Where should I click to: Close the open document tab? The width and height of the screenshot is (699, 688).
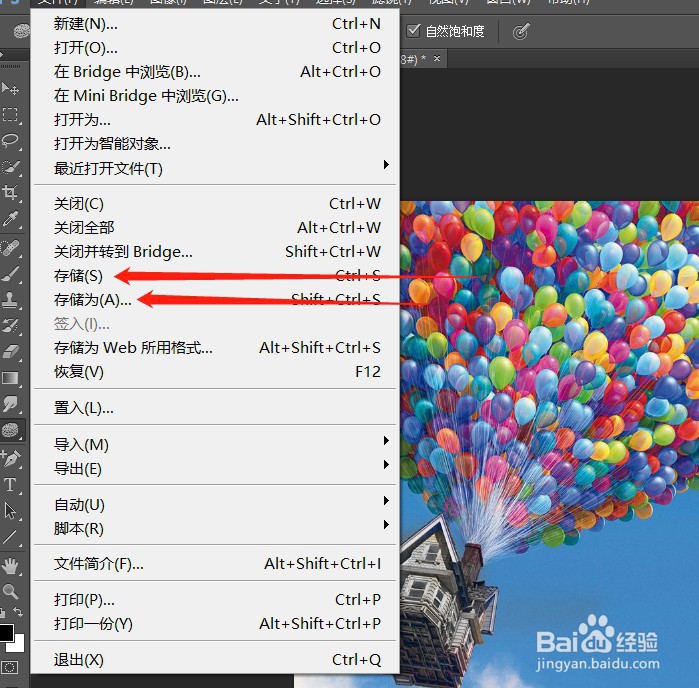(437, 58)
